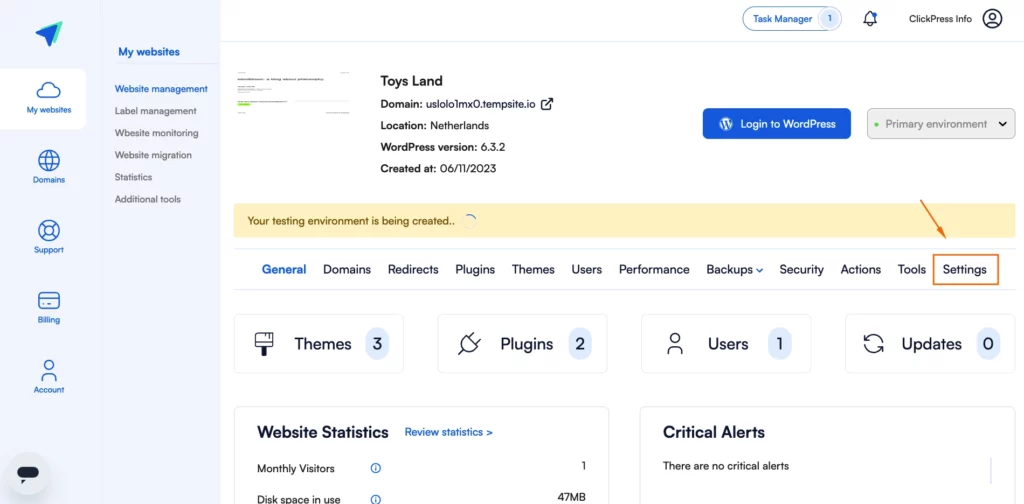Image resolution: width=1024 pixels, height=504 pixels.
Task: Click the paper plane logo icon
Action: tap(49, 33)
